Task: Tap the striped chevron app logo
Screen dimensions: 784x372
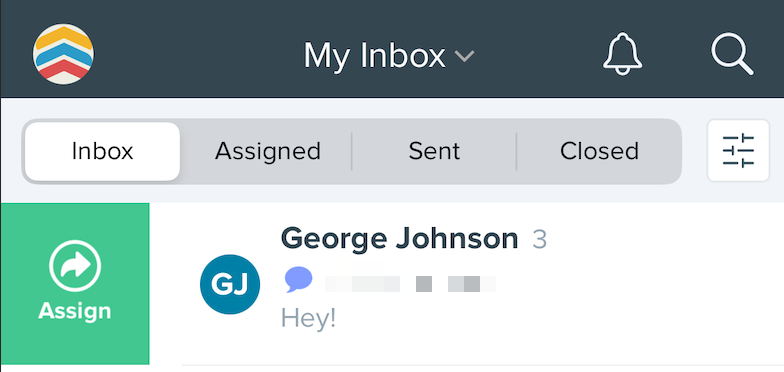Action: 63,54
